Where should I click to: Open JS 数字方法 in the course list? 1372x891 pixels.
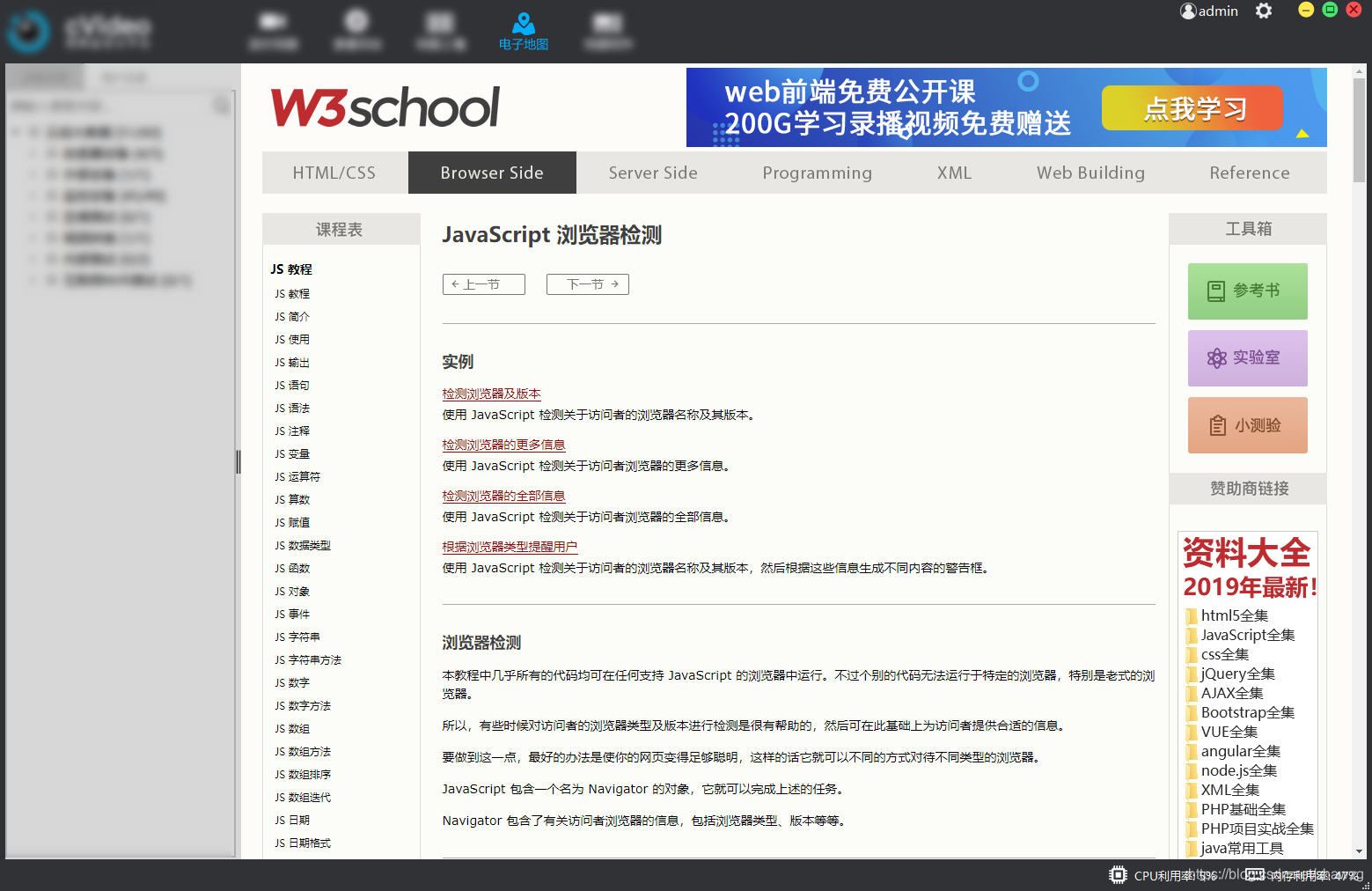tap(303, 705)
